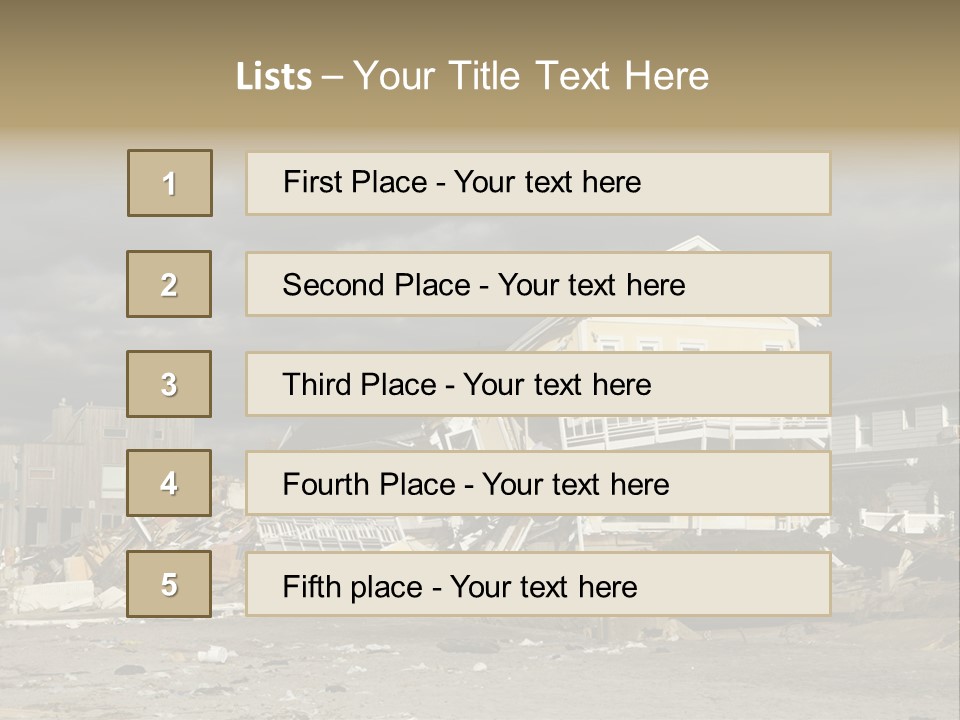Select the bold word Lists in title
Viewport: 960px width, 720px height.
[x=274, y=77]
